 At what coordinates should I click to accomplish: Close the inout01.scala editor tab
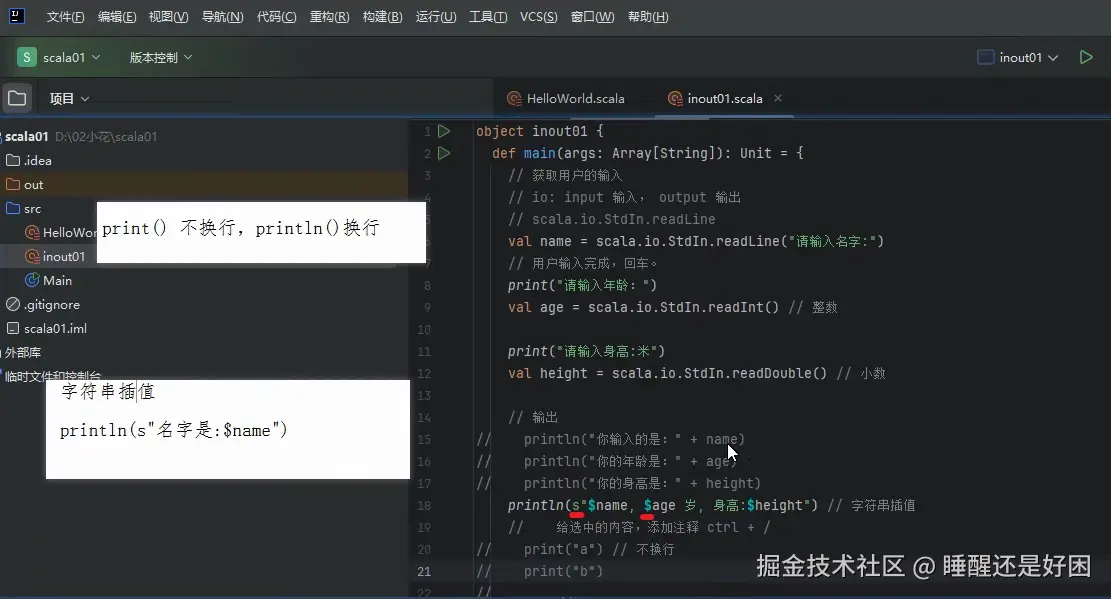[778, 98]
